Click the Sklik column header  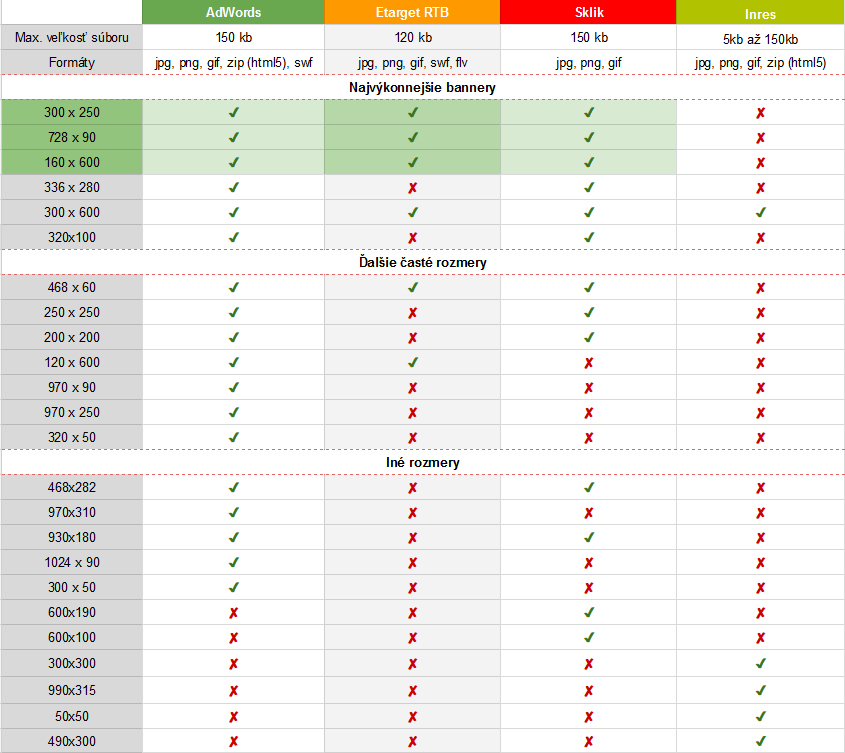click(x=588, y=12)
